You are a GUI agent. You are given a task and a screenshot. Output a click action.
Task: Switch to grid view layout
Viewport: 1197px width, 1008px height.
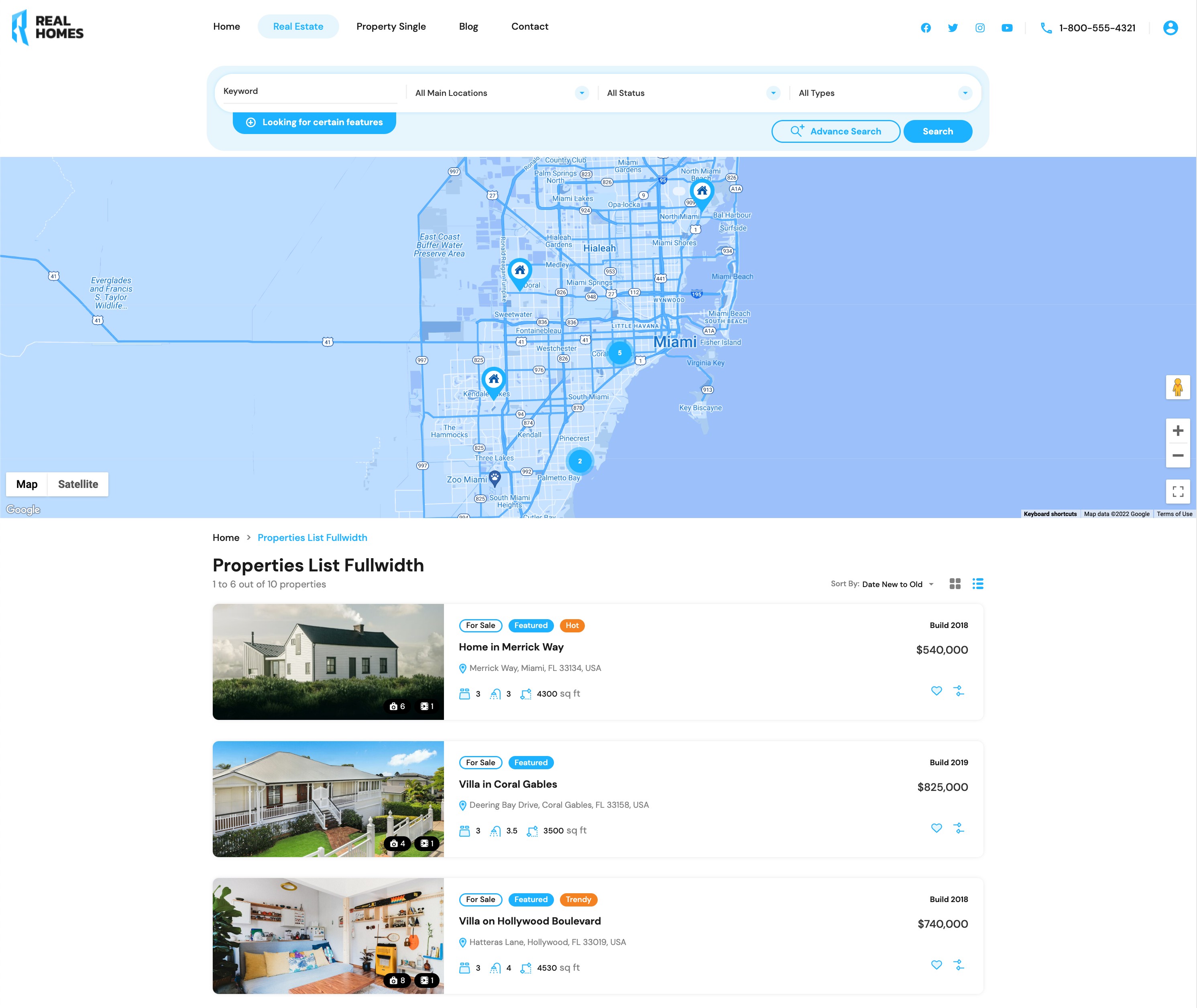click(x=955, y=583)
